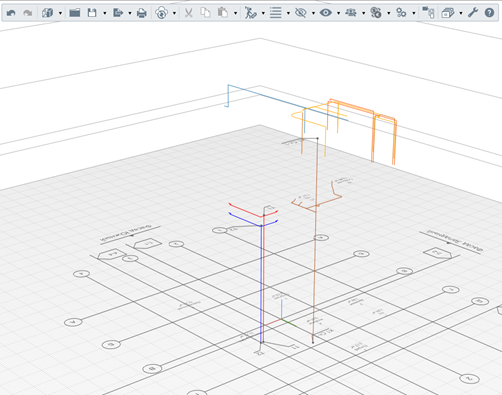Click the Open folder icon

pyautogui.click(x=75, y=13)
